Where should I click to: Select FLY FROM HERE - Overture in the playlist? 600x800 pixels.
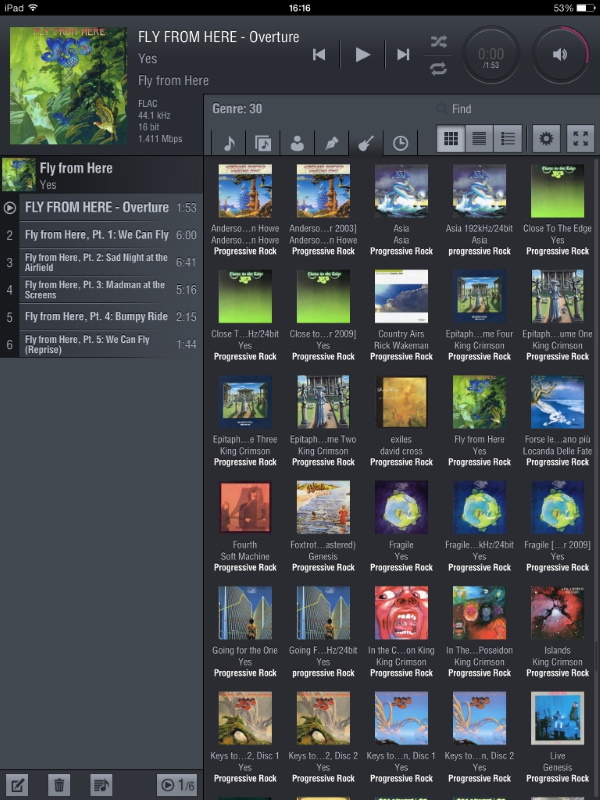102,207
